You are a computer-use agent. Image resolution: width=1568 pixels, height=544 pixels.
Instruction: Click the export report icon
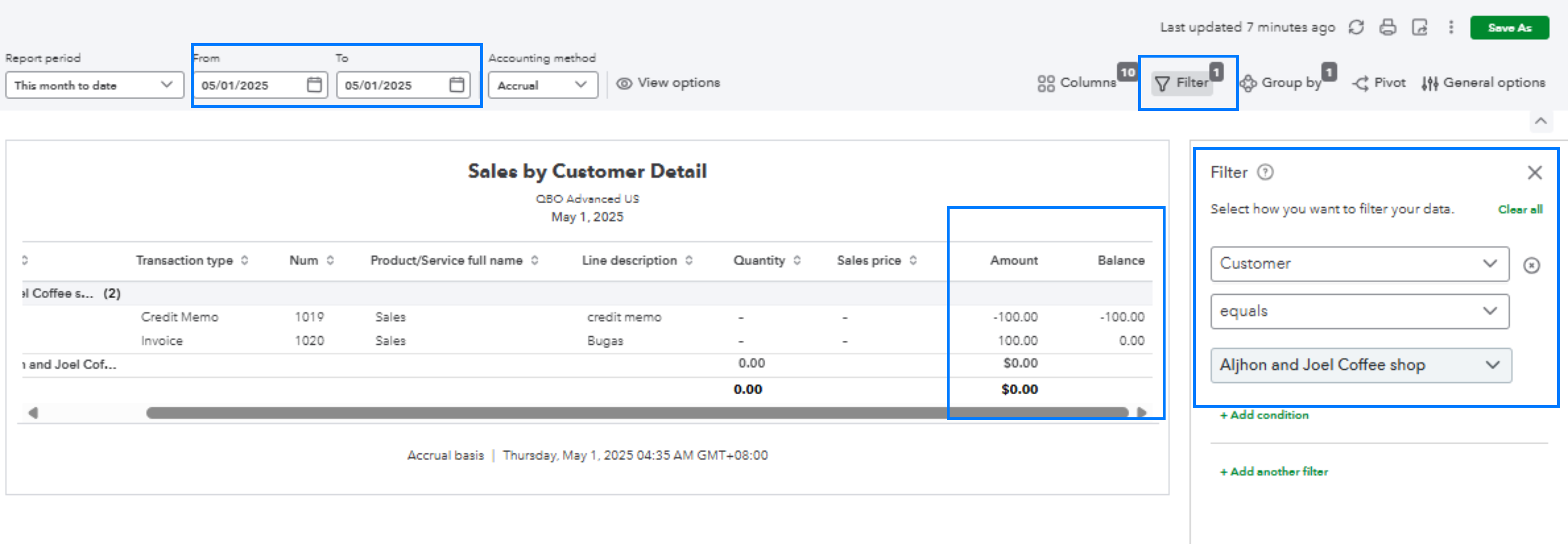(x=1419, y=27)
